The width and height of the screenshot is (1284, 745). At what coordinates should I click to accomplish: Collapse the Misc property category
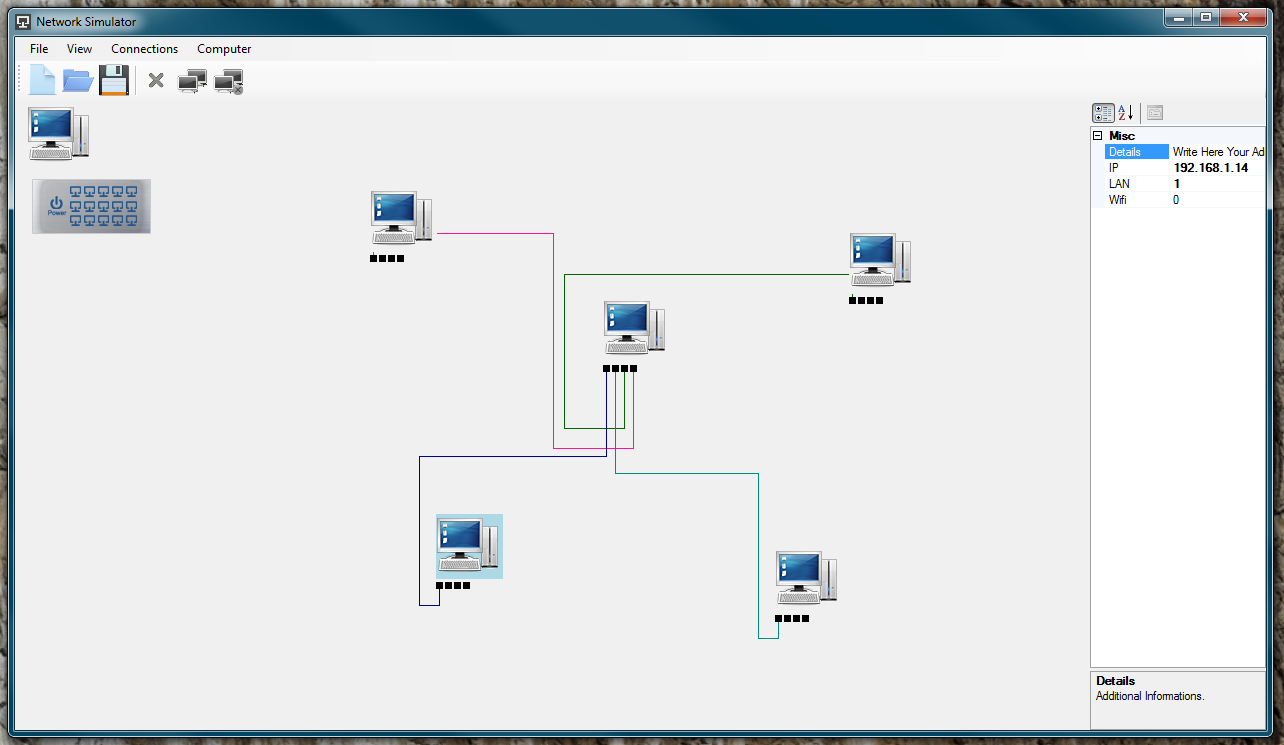(x=1097, y=136)
